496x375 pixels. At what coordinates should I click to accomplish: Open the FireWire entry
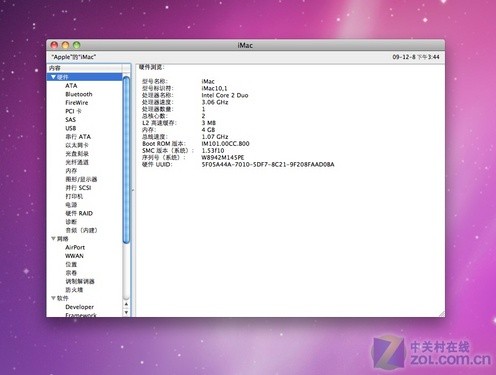[77, 103]
